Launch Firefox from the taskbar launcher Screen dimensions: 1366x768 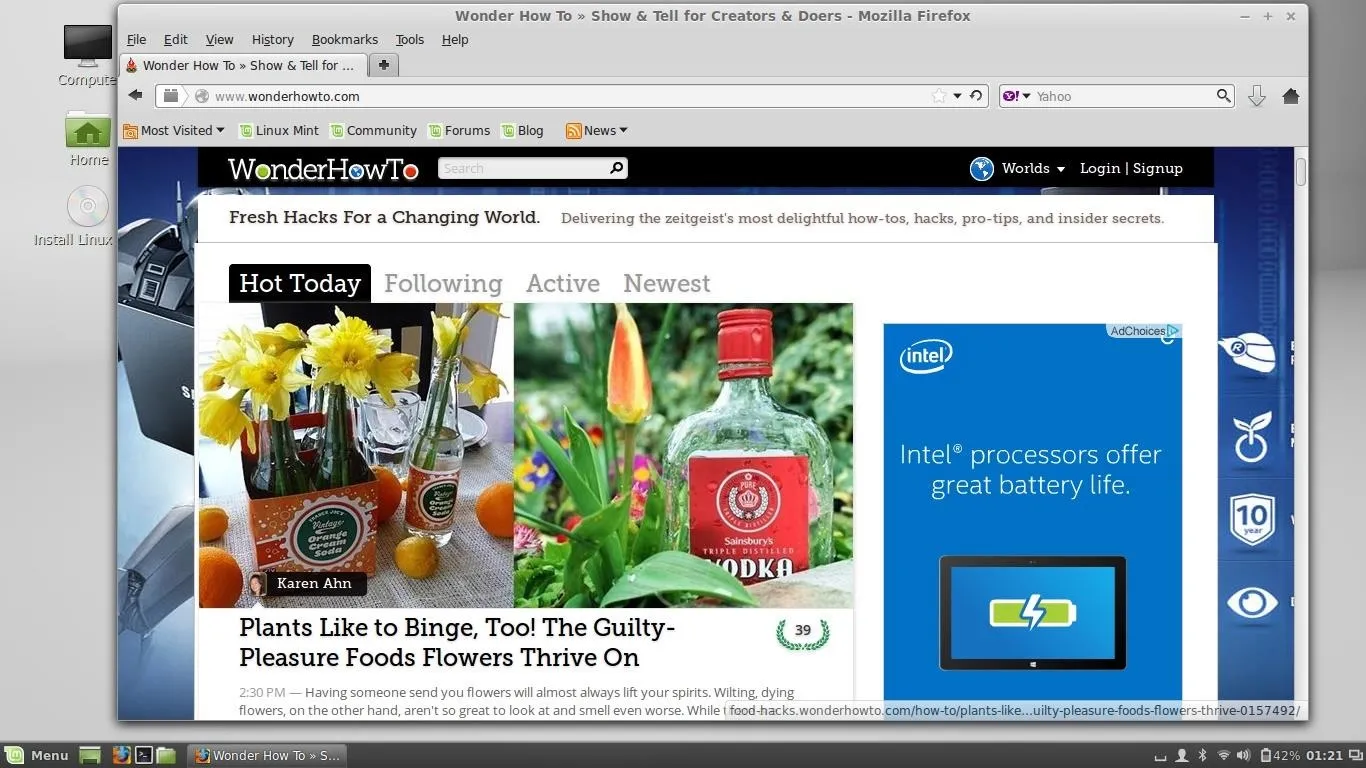tap(121, 755)
